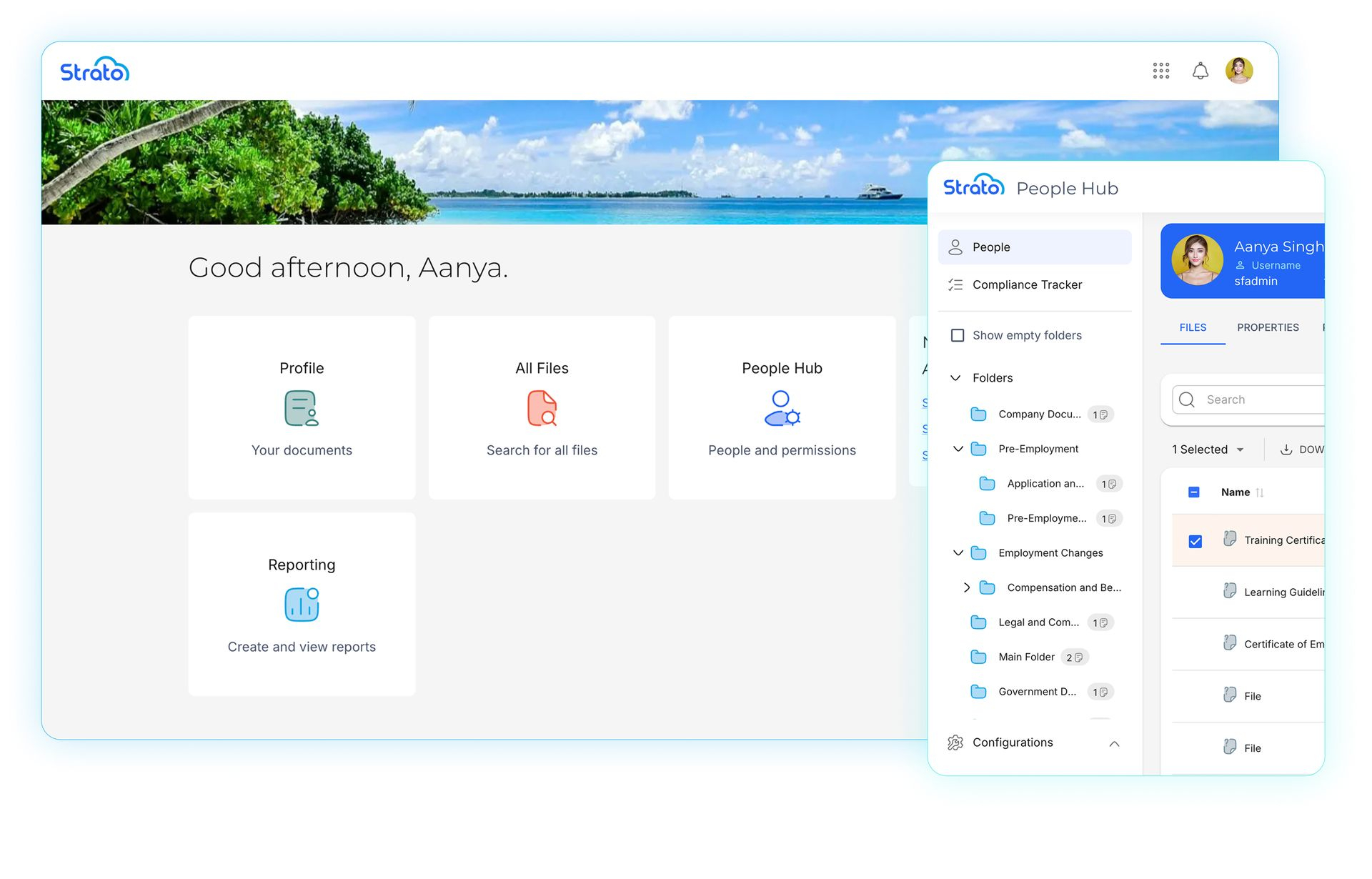The image size is (1372, 879).
Task: Click the All Files search icon
Action: pyautogui.click(x=542, y=408)
